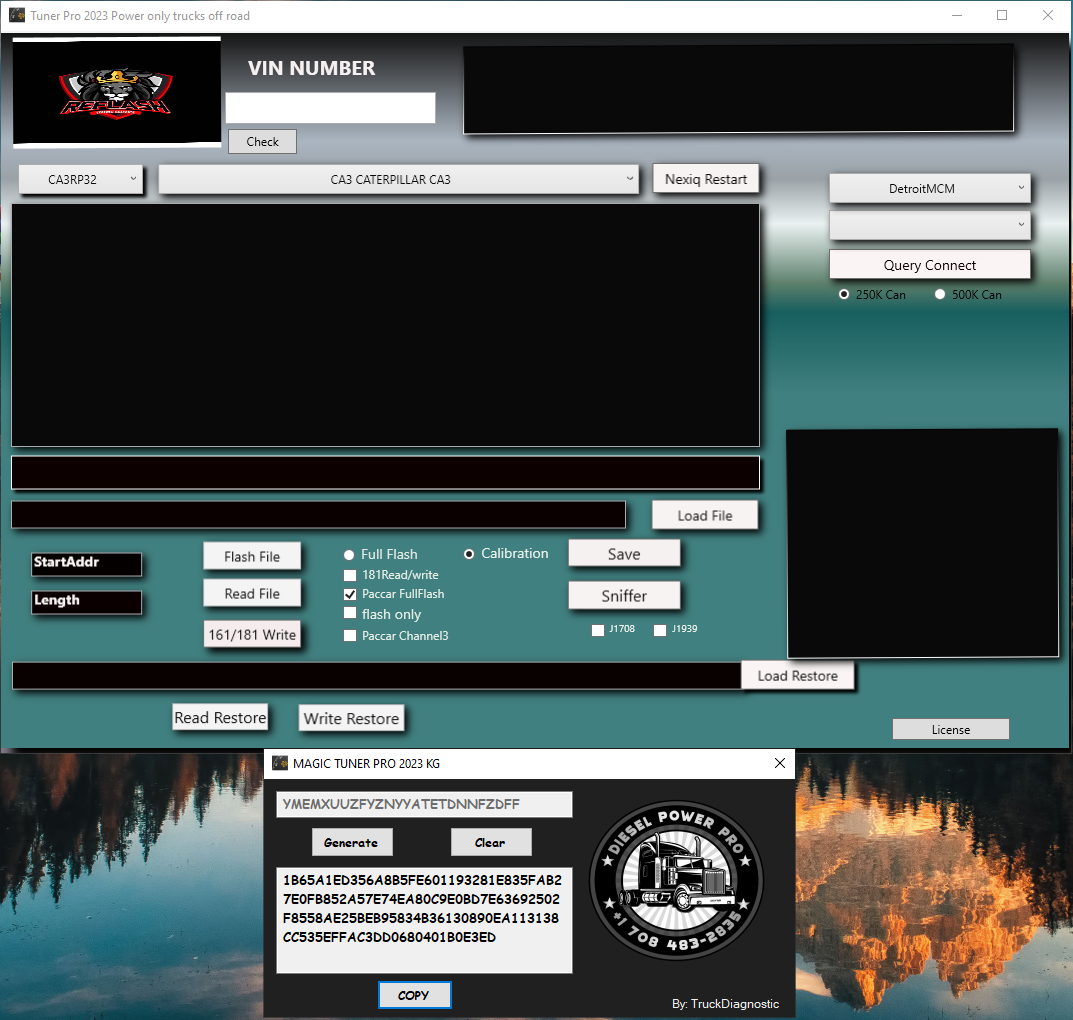Click the Diesel Power Pro truck logo

(x=676, y=880)
